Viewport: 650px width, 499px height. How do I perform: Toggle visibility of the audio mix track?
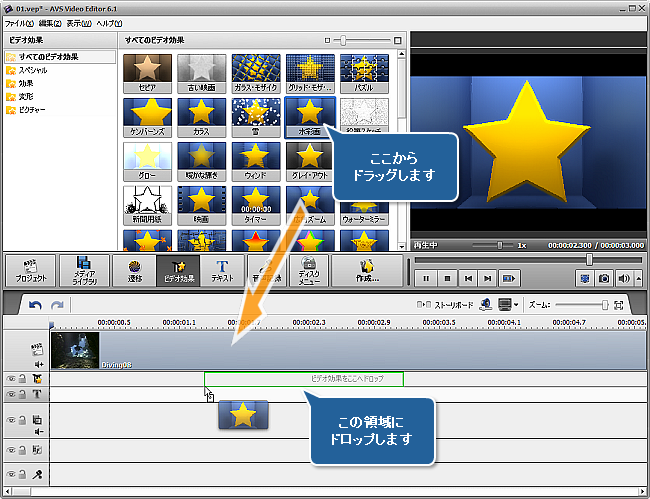11,450
